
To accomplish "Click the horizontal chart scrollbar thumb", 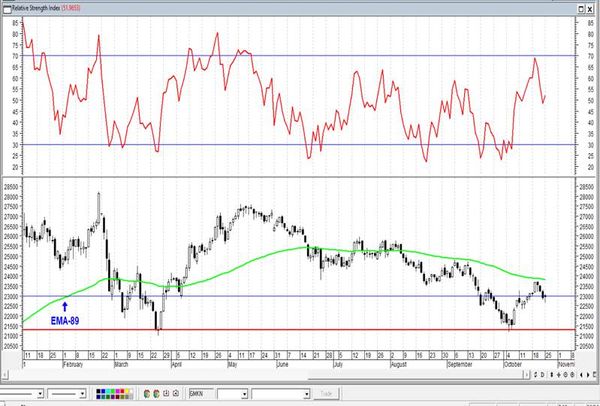I will tap(415, 375).
